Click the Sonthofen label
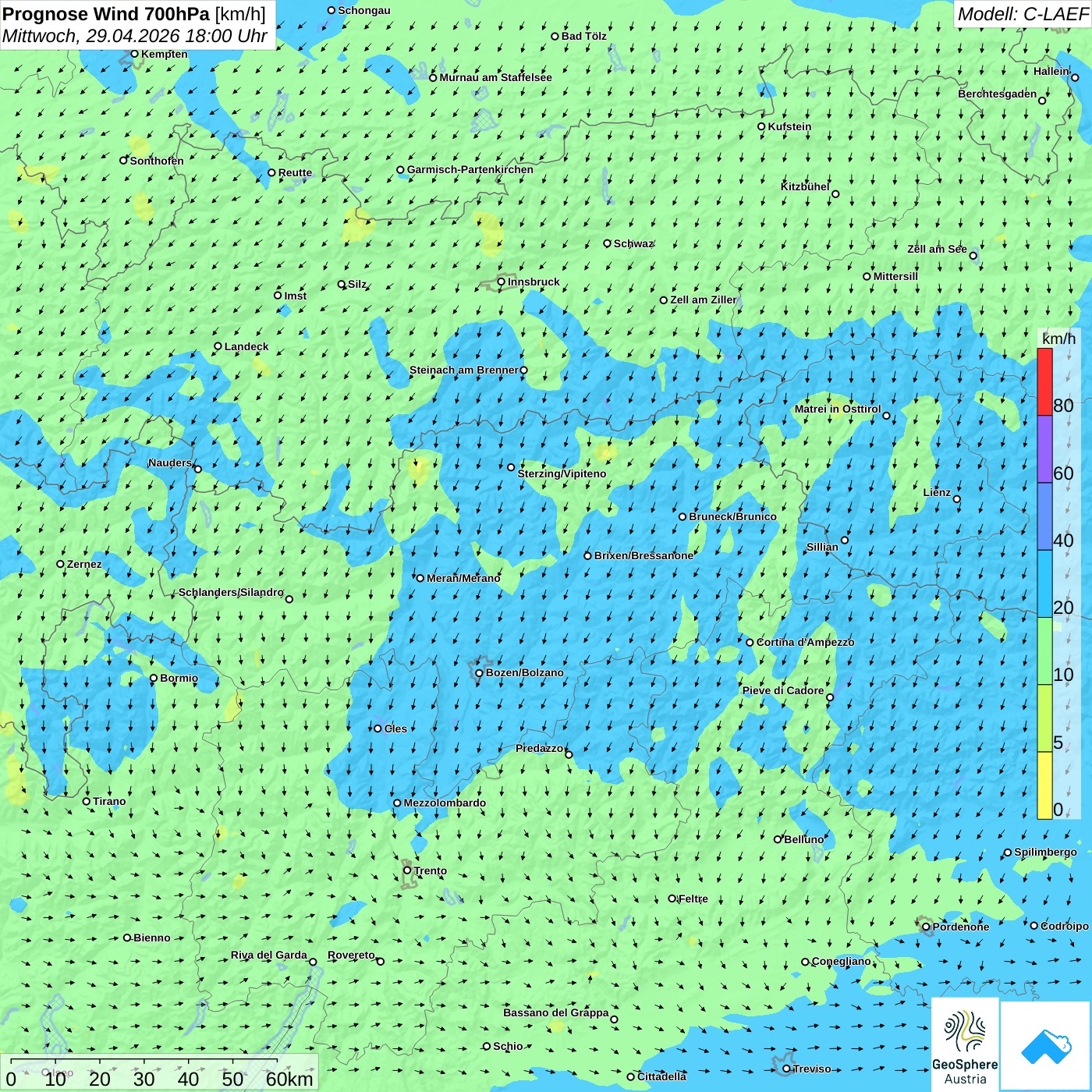Screen dimensions: 1092x1092 coord(157,161)
